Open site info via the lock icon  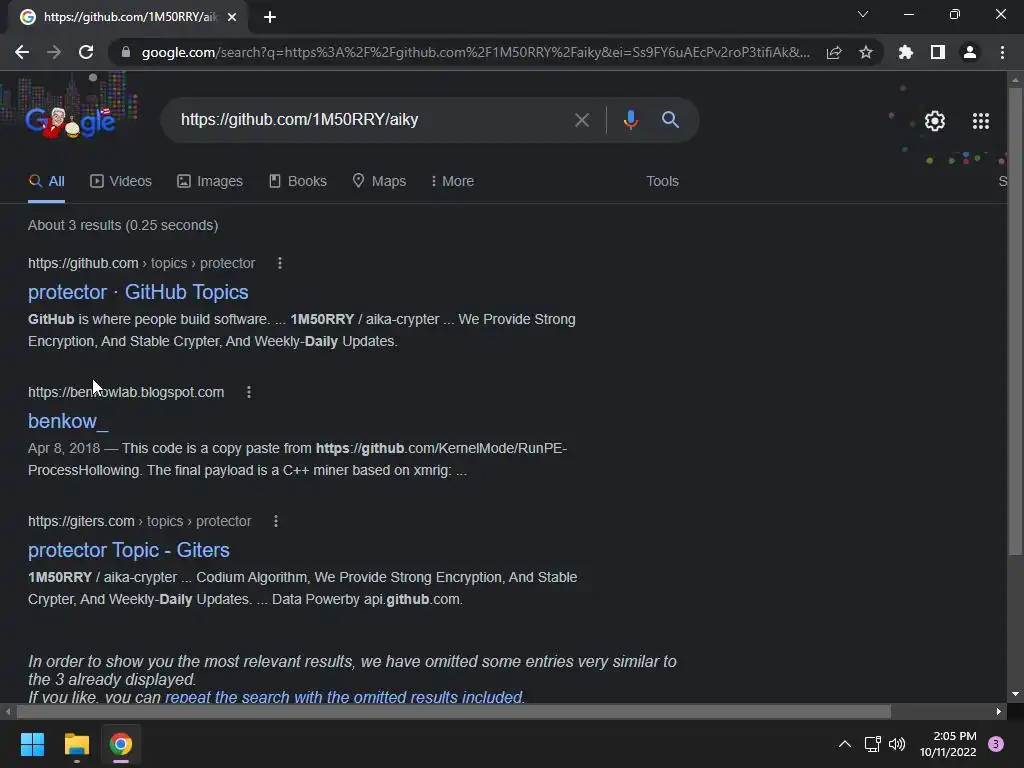[126, 52]
